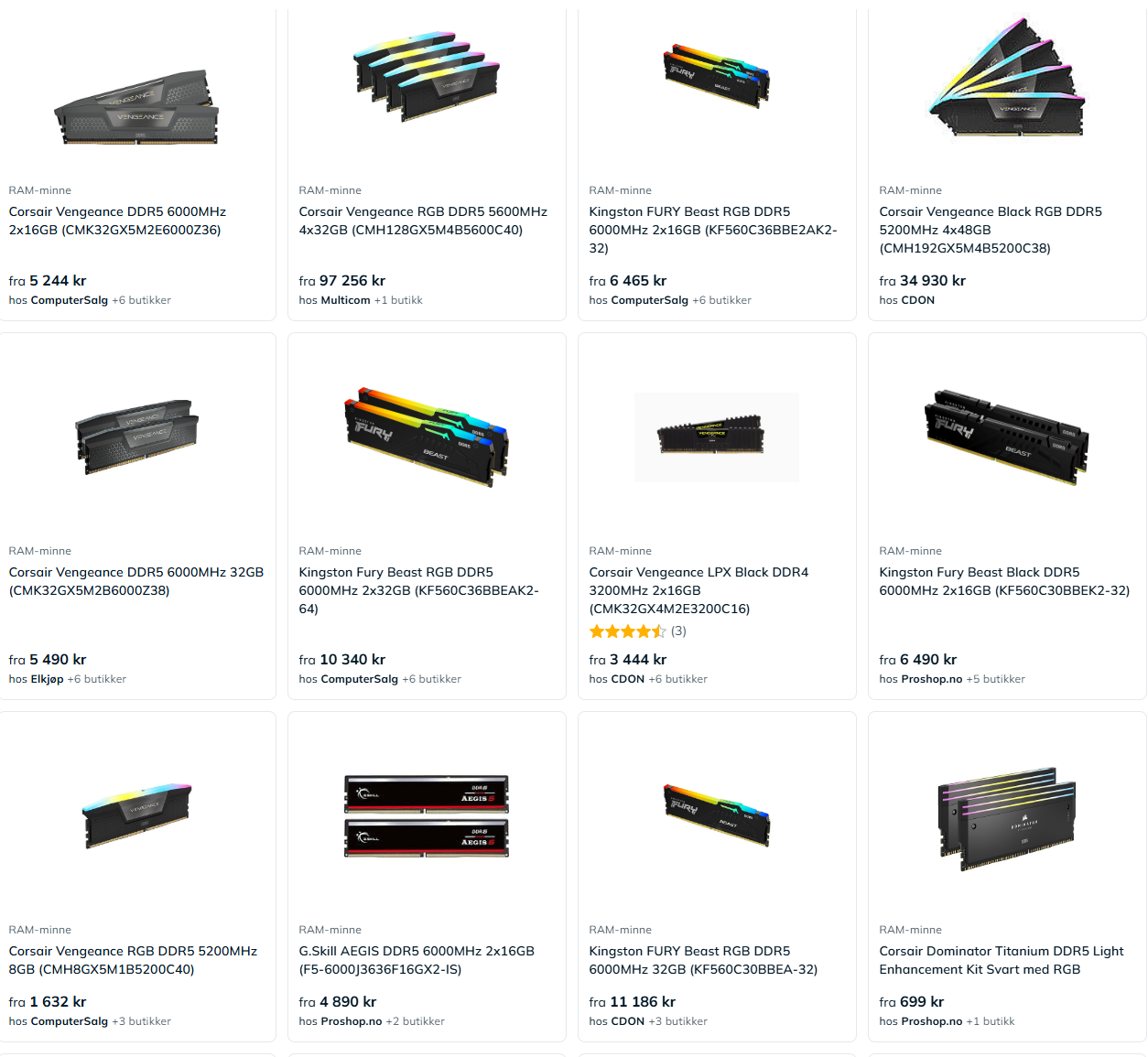Select Corsair Vengeance Black RGB DDR5 5200MHz 4x48GB title
This screenshot has height=1057, width=1148.
coord(991,230)
